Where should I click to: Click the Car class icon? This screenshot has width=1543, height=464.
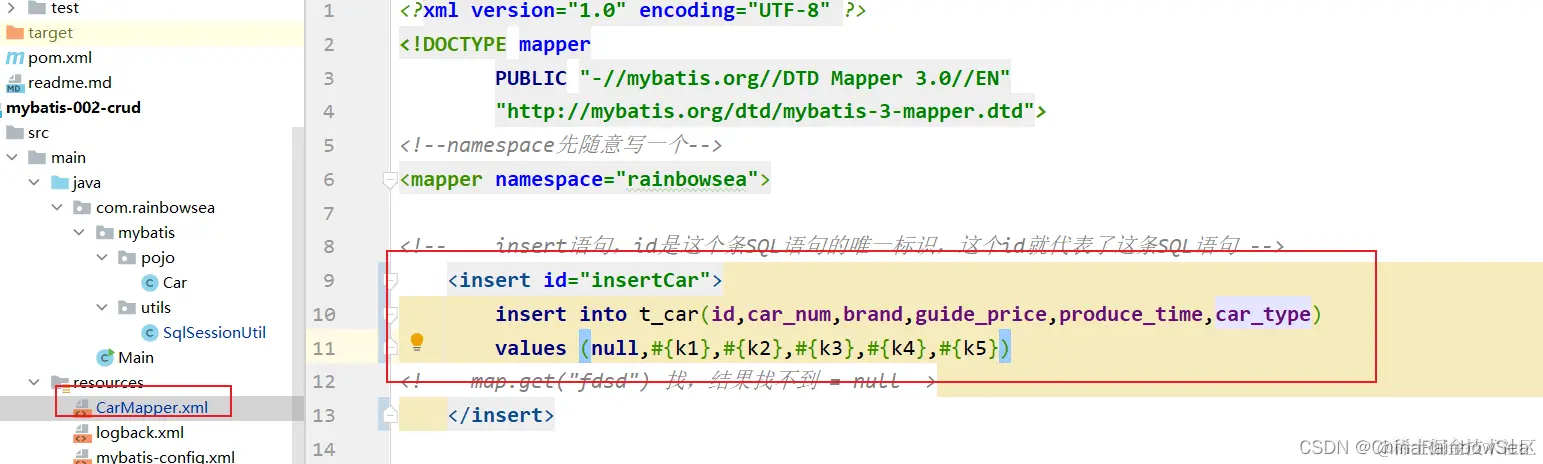point(151,283)
